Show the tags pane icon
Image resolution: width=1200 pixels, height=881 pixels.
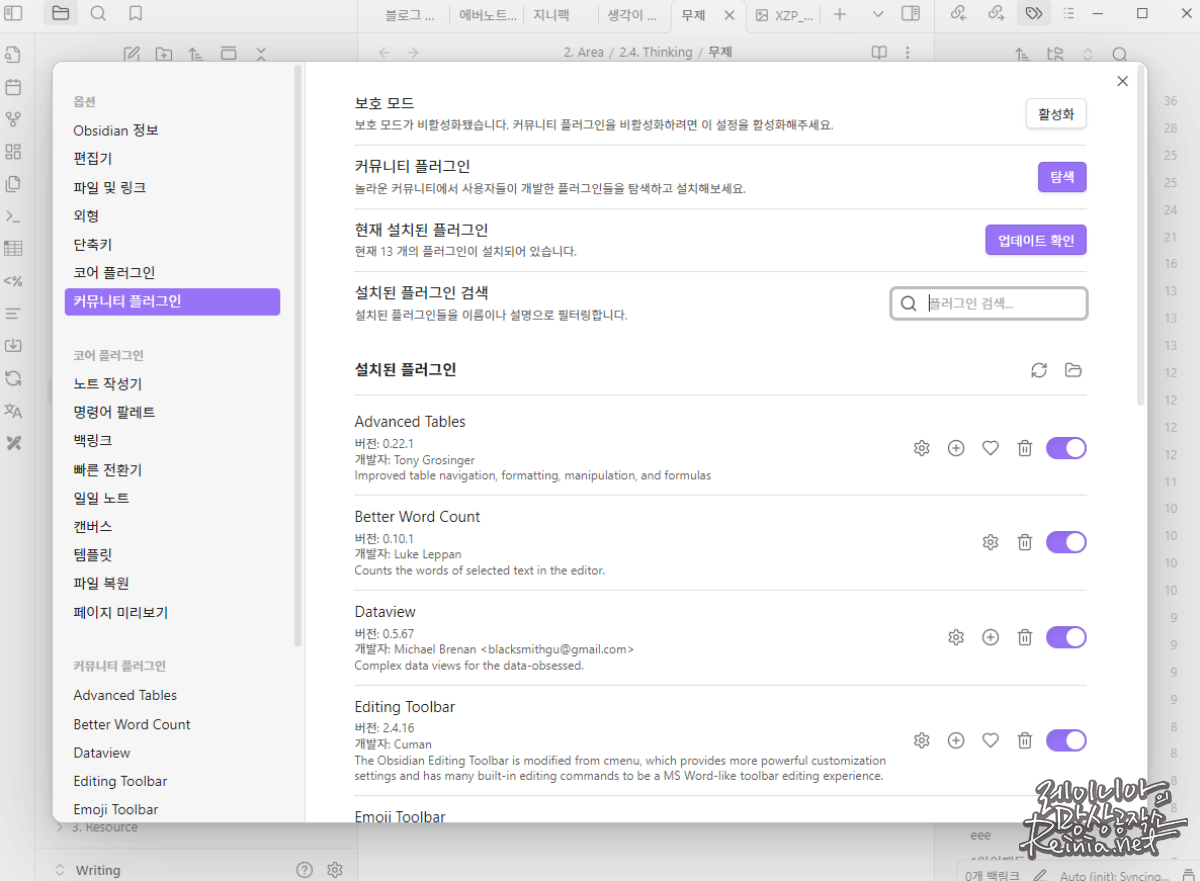click(1032, 14)
